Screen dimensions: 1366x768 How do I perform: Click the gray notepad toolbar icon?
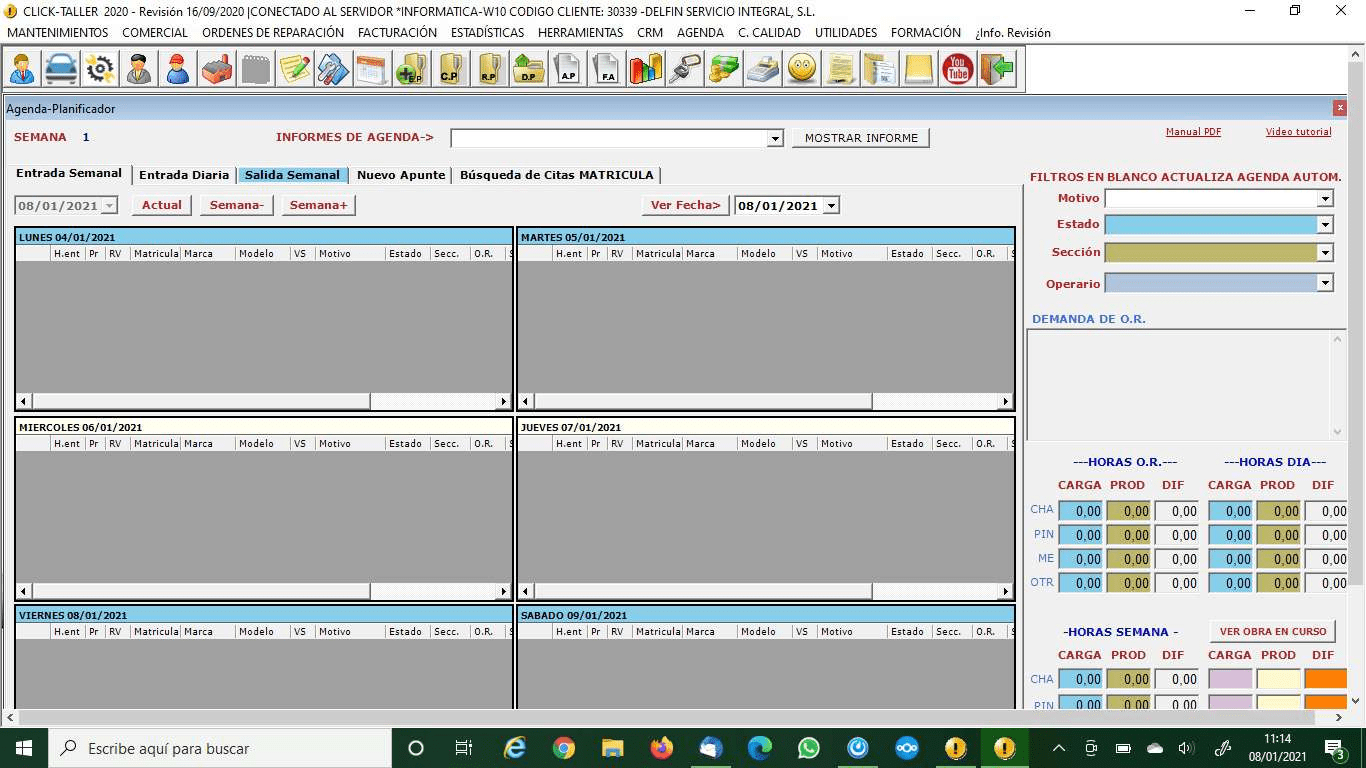click(256, 69)
